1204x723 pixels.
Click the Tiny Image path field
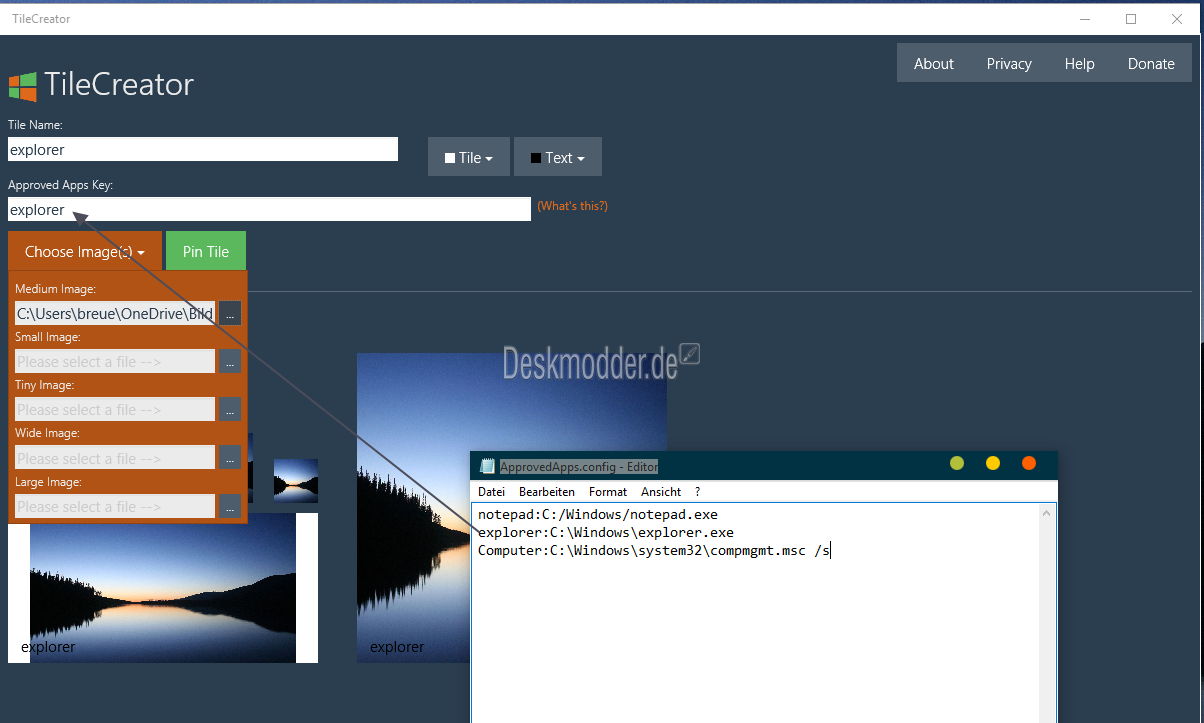[x=115, y=409]
